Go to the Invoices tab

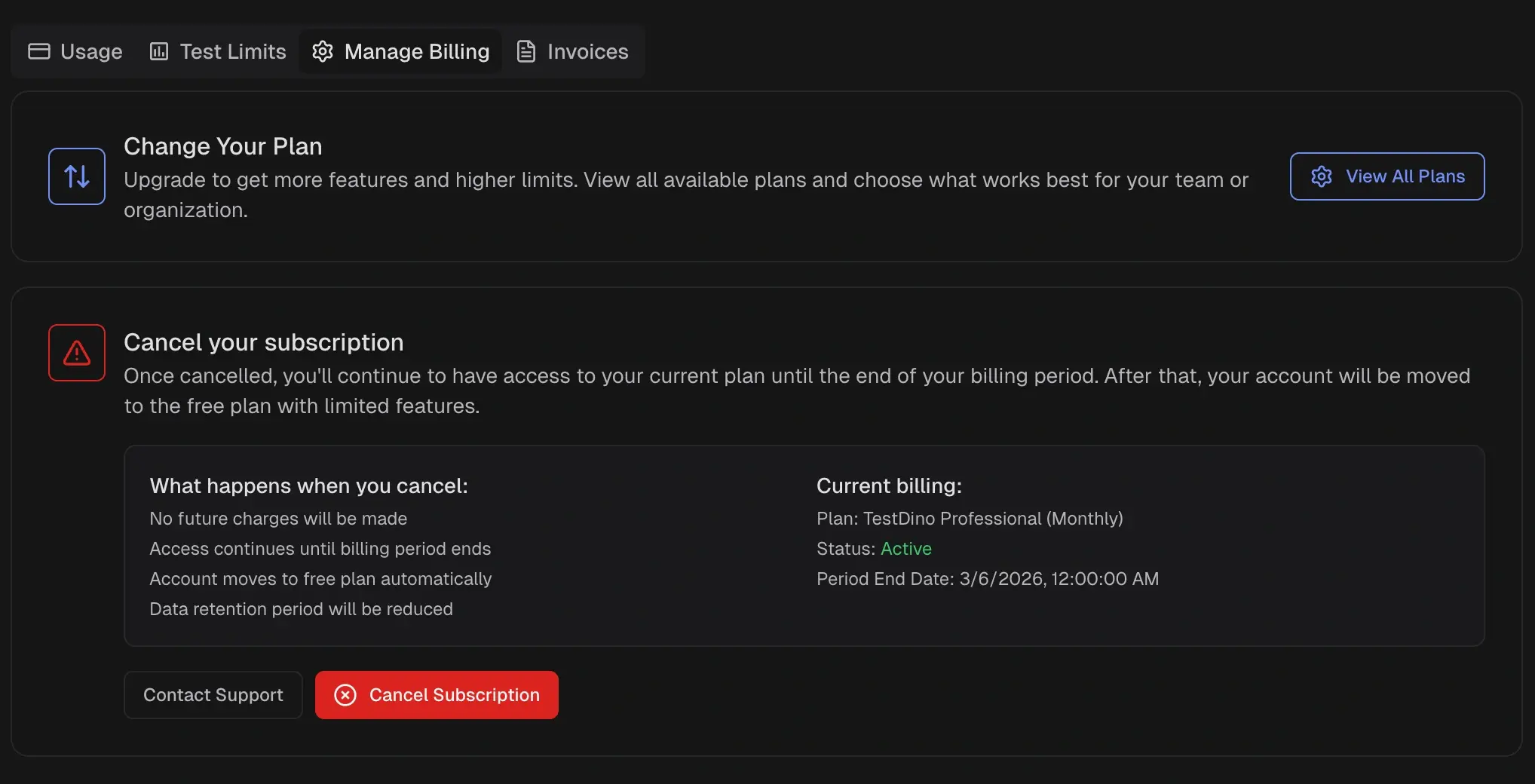click(x=587, y=51)
